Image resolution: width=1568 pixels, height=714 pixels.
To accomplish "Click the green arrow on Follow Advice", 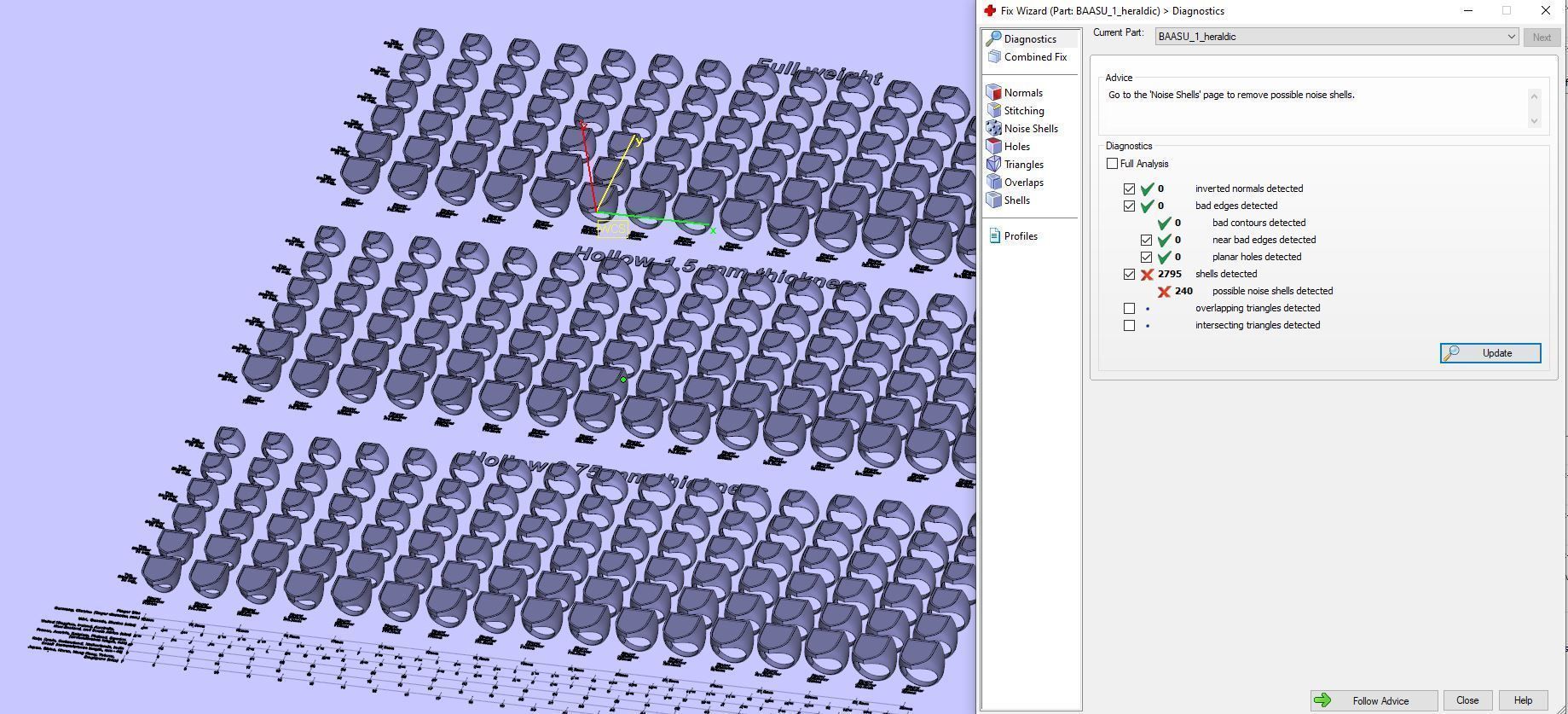I will [1322, 700].
